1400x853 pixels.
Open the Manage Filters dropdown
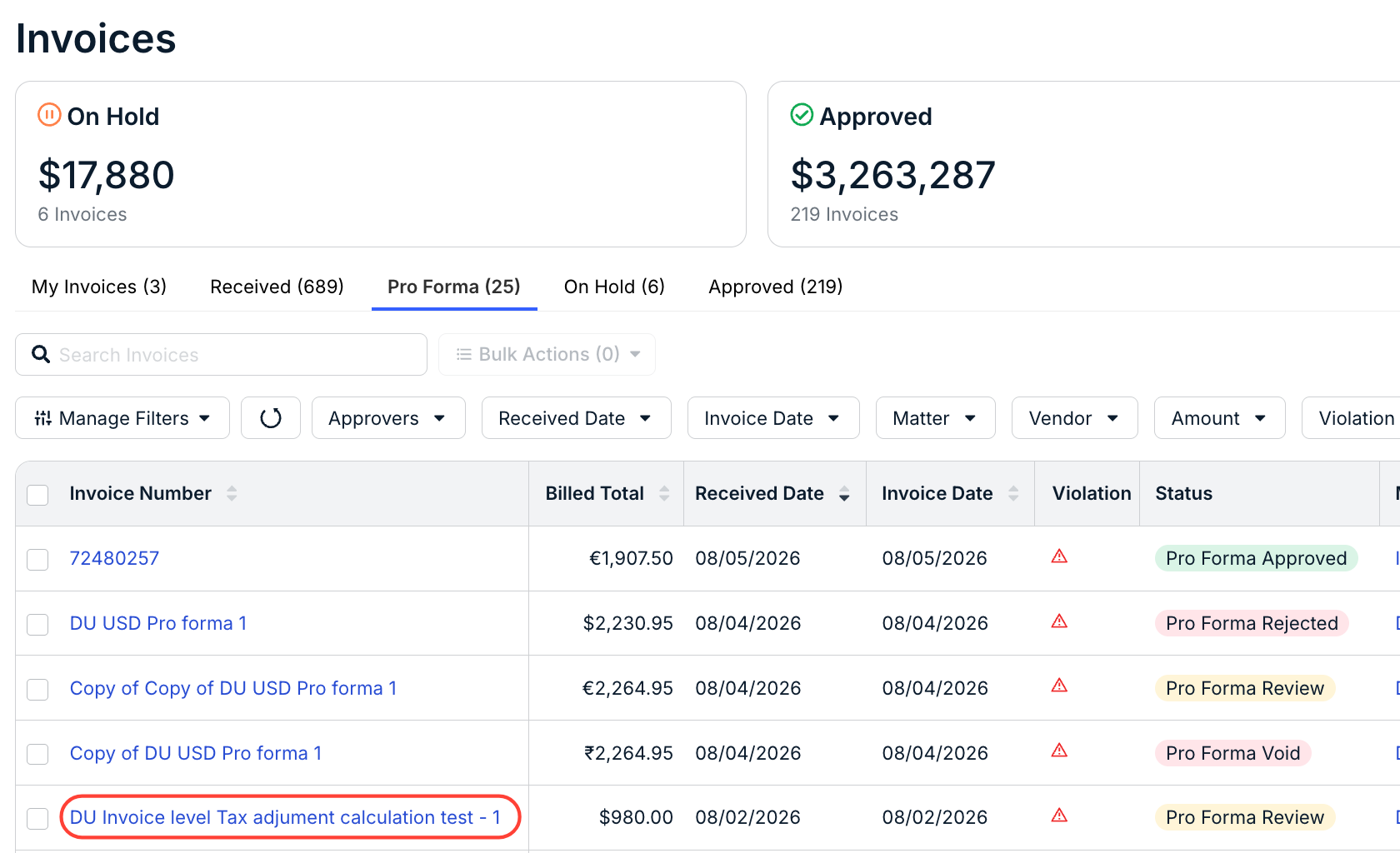pyautogui.click(x=122, y=418)
